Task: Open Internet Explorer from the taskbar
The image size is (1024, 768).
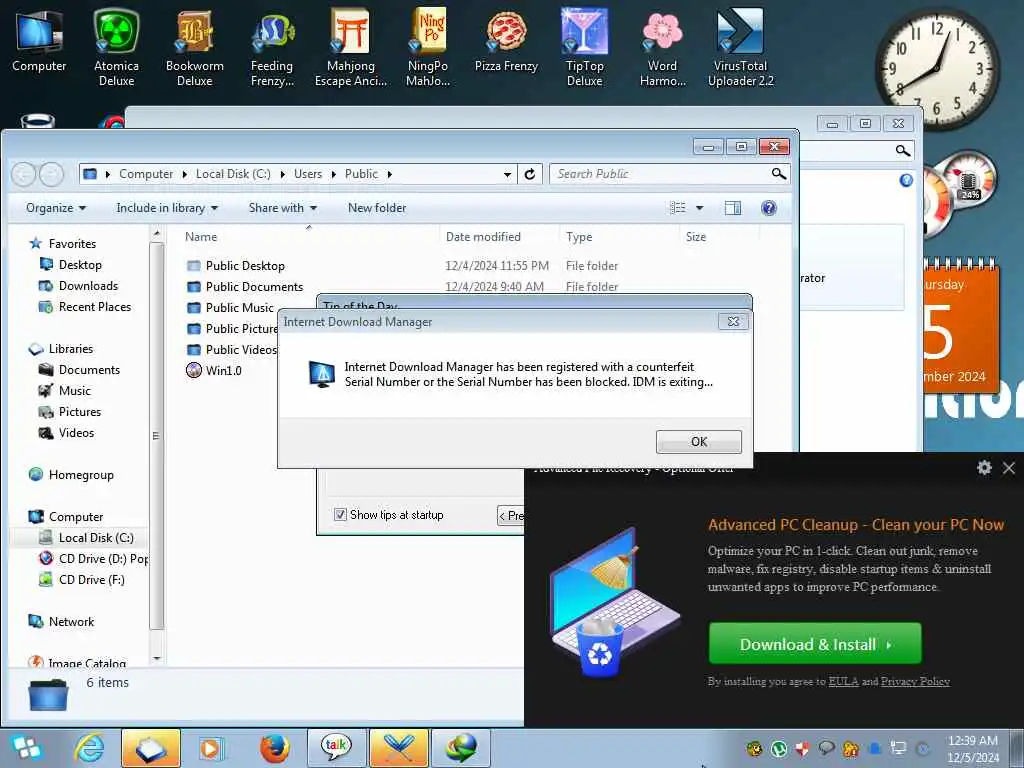Action: coord(89,748)
